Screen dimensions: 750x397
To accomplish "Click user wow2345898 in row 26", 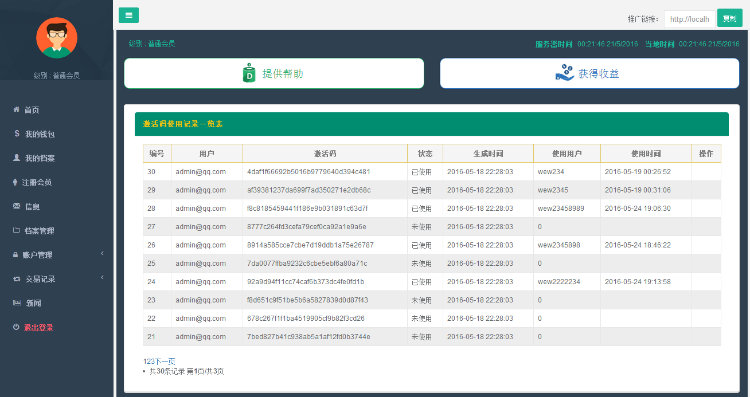I will click(x=559, y=245).
